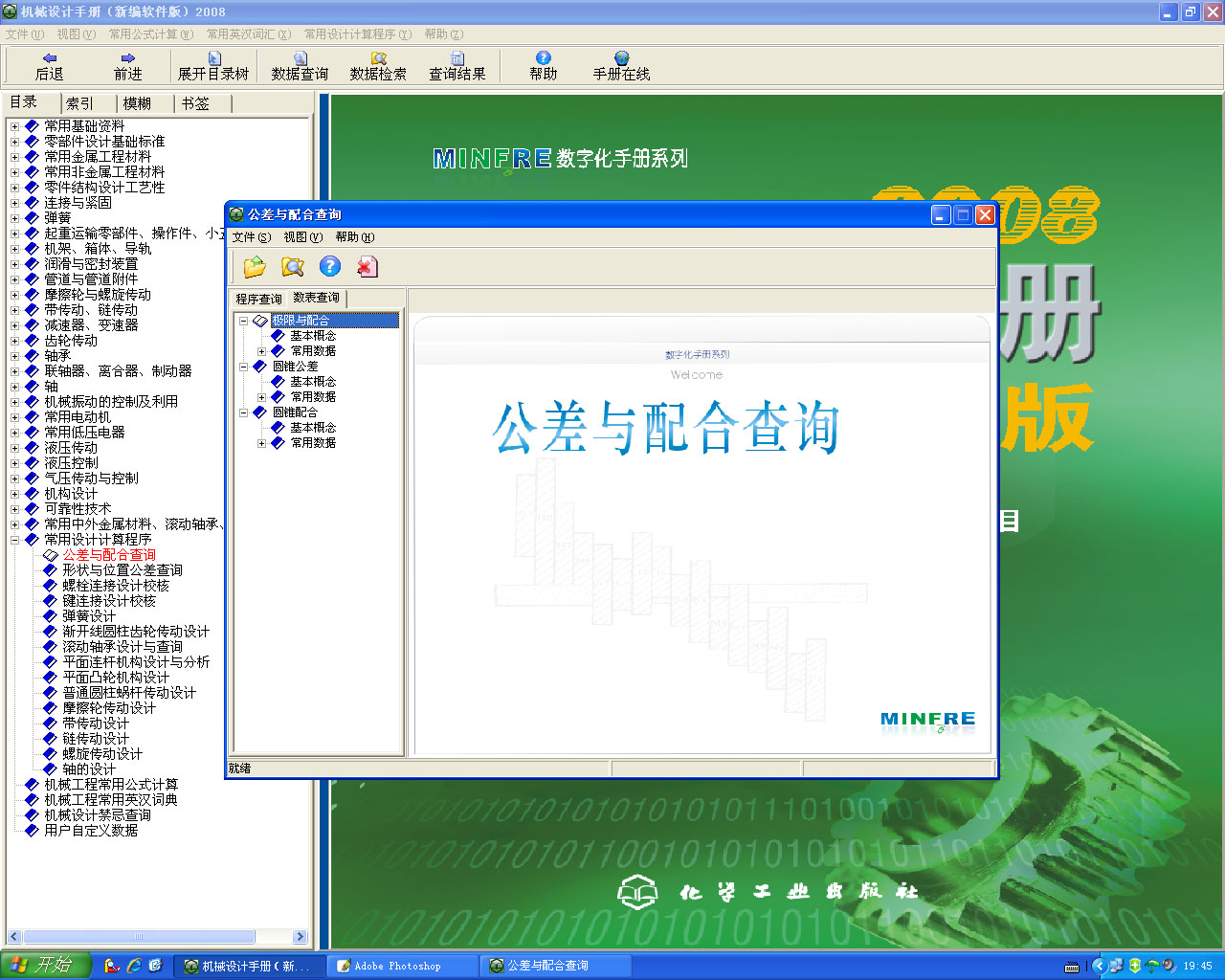The height and width of the screenshot is (980, 1225).
Task: Switch to the 目录 tab
Action: point(25,102)
